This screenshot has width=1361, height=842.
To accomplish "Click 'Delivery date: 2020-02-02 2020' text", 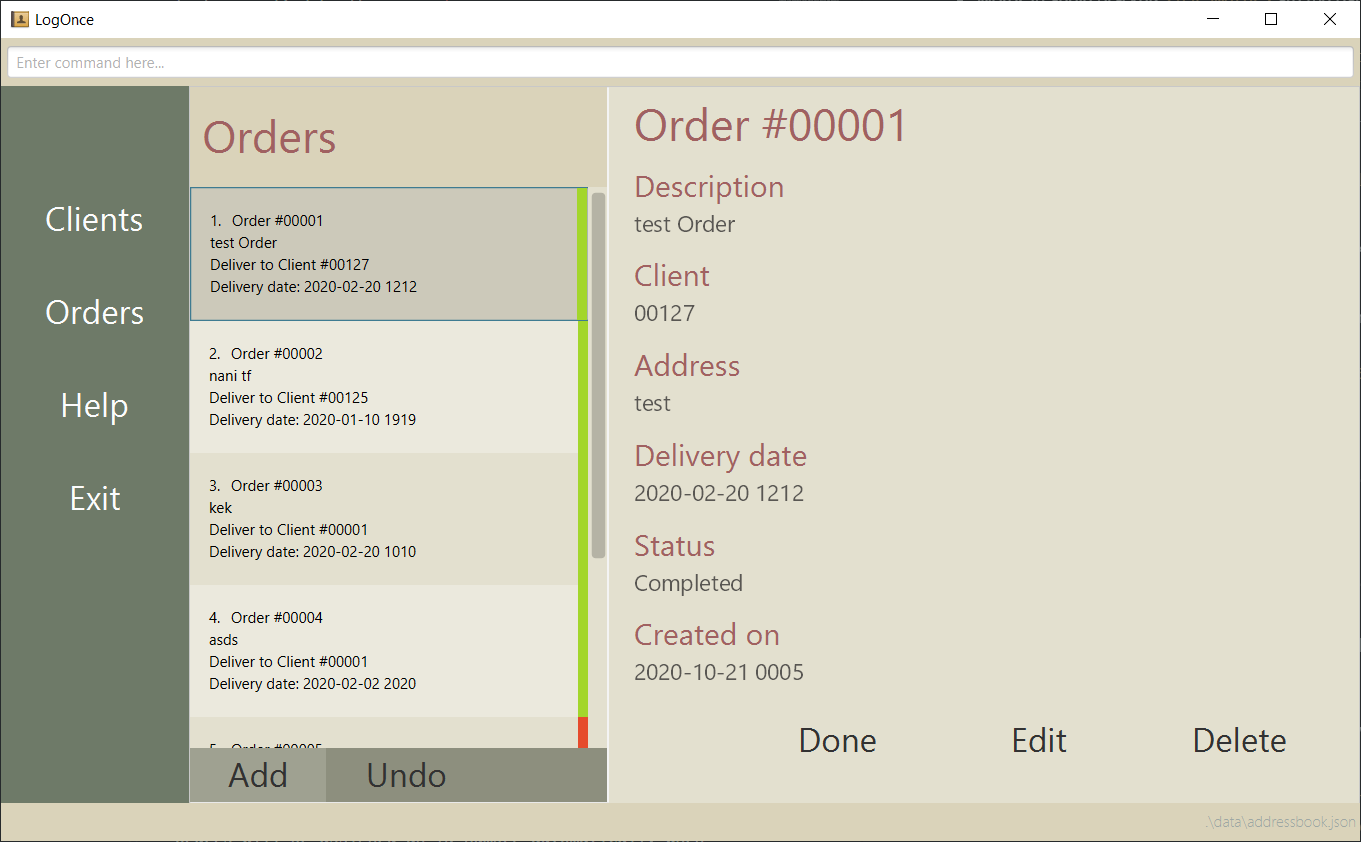I will [x=312, y=684].
